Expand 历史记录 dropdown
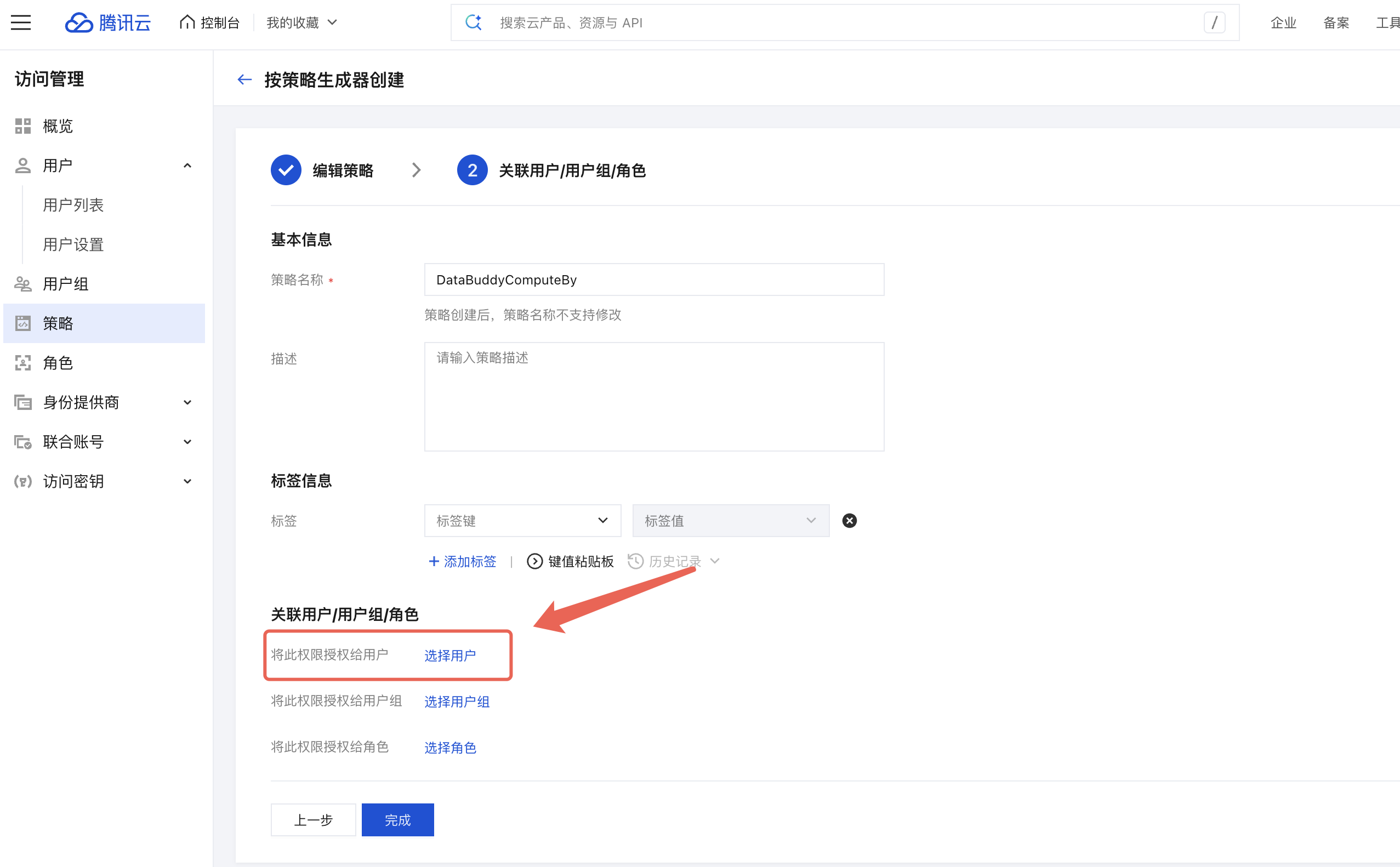 714,561
